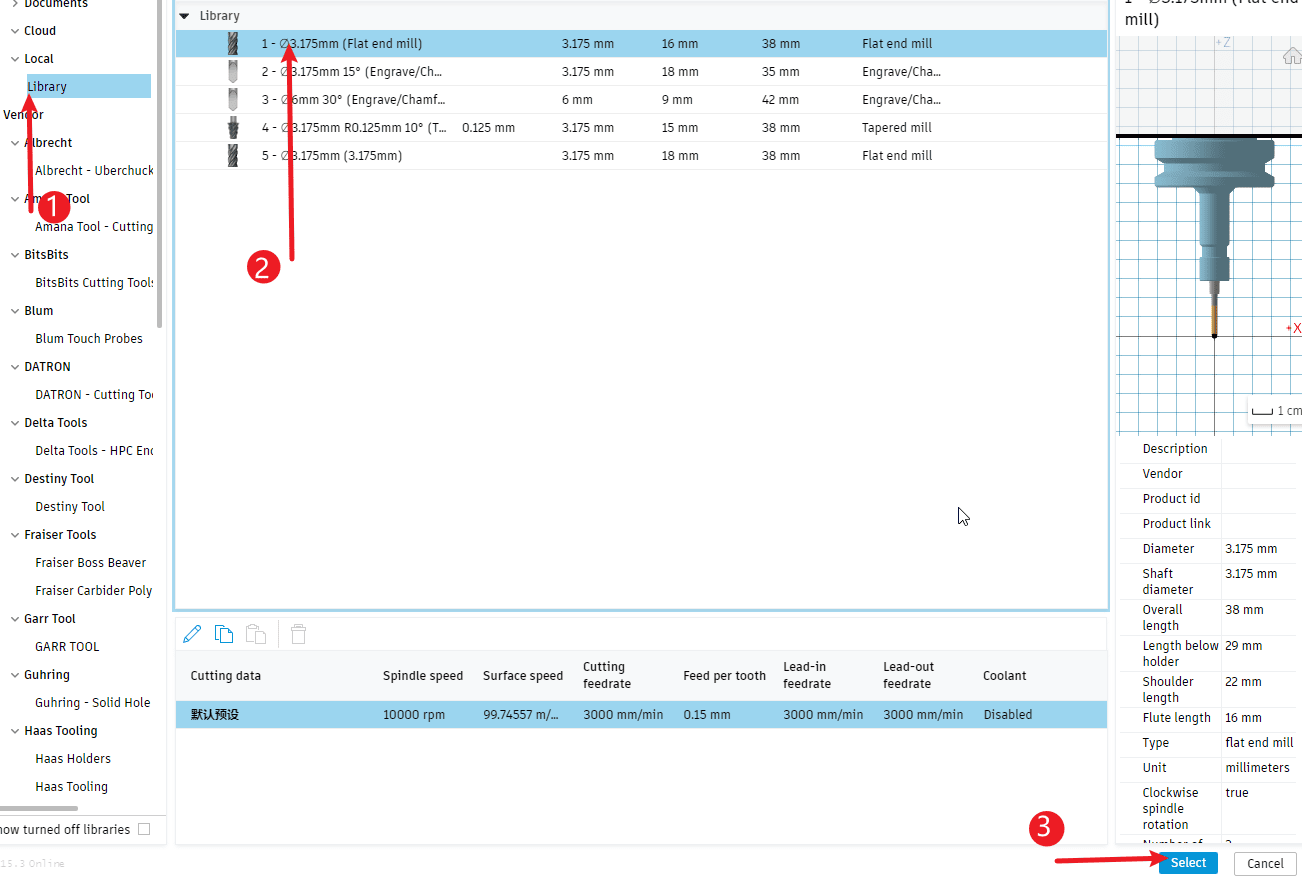Collapse the Haas Tooling vendor chevron
Image resolution: width=1302 pixels, height=876 pixels.
click(15, 731)
